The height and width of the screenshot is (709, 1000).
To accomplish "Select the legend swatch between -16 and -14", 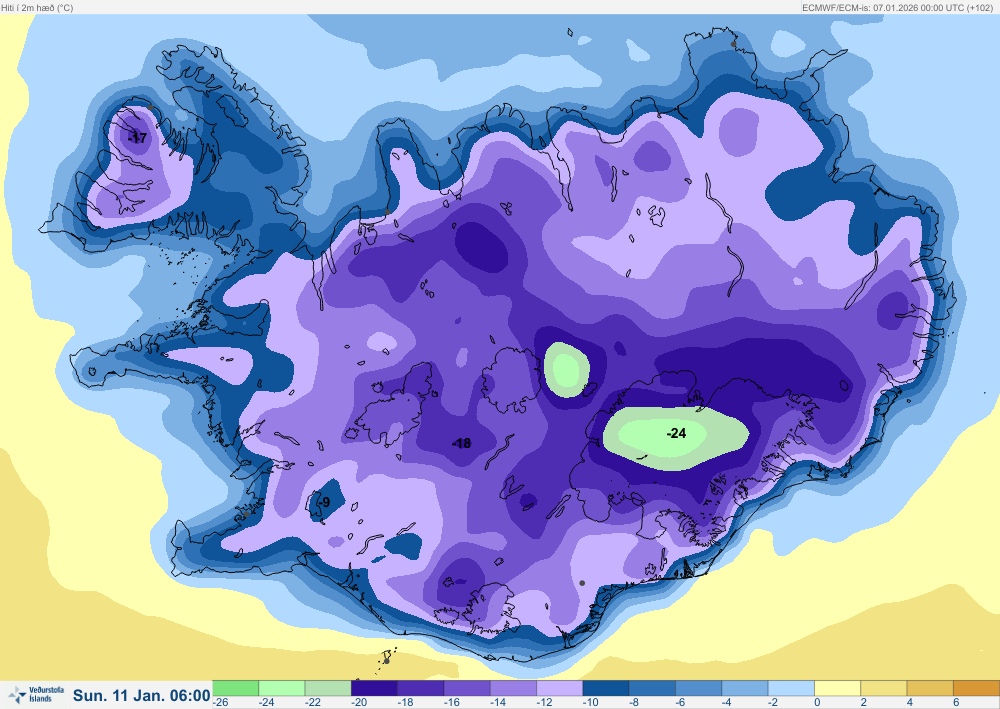I will 467,688.
